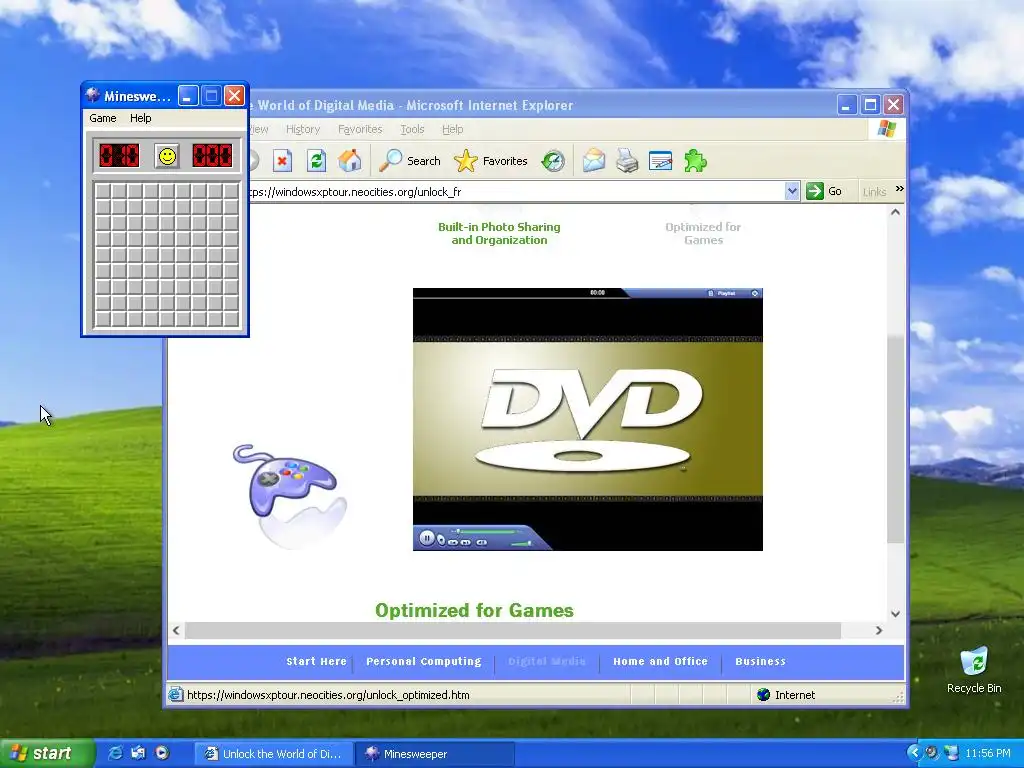Click the Optimized for Games faded link
This screenshot has height=768, width=1024.
tap(703, 233)
